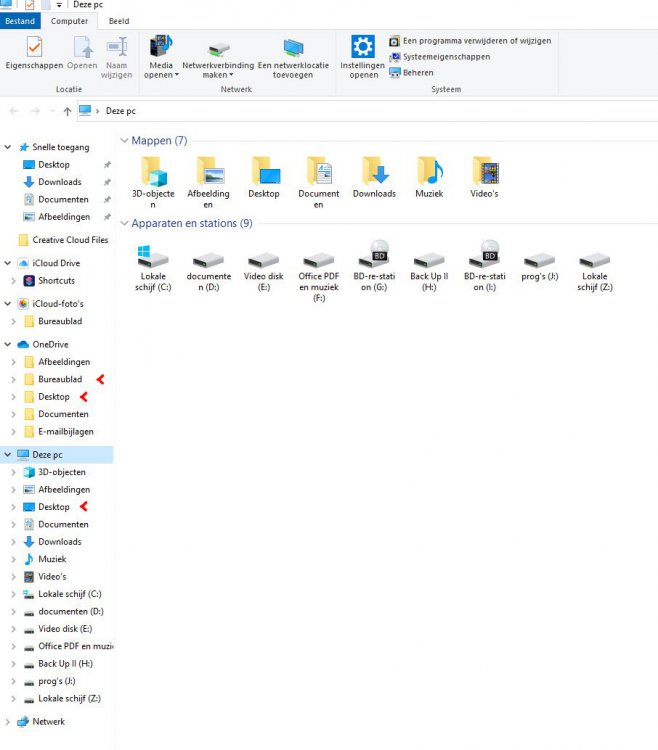Select Video disk (E:) in sidebar tree

pyautogui.click(x=65, y=629)
